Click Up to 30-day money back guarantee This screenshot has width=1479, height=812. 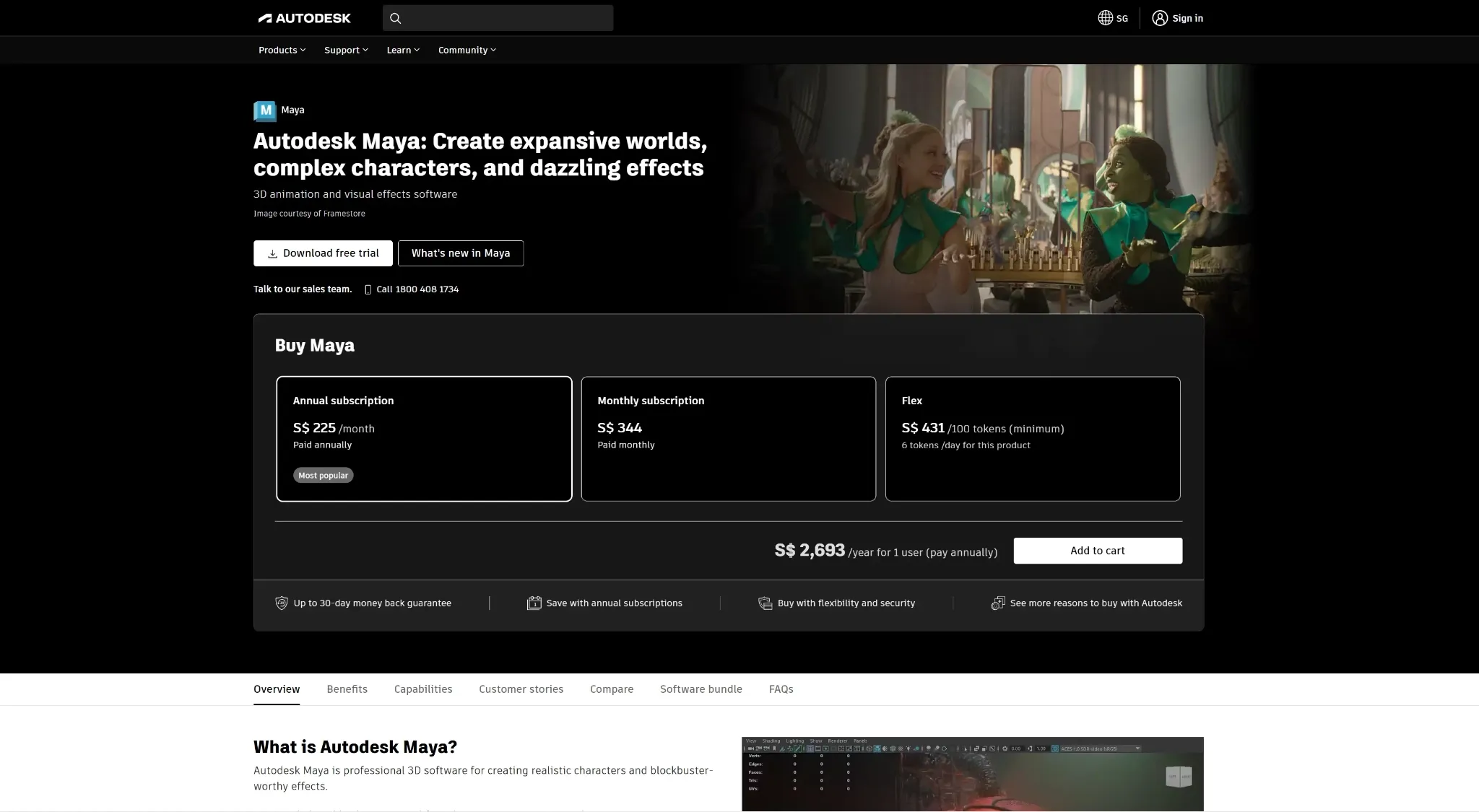click(373, 603)
